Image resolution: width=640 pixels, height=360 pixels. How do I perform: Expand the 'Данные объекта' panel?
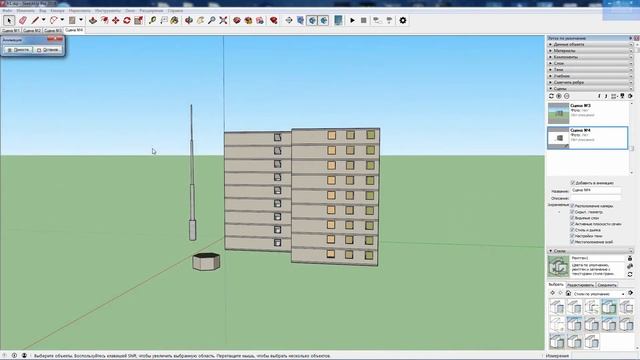click(590, 44)
